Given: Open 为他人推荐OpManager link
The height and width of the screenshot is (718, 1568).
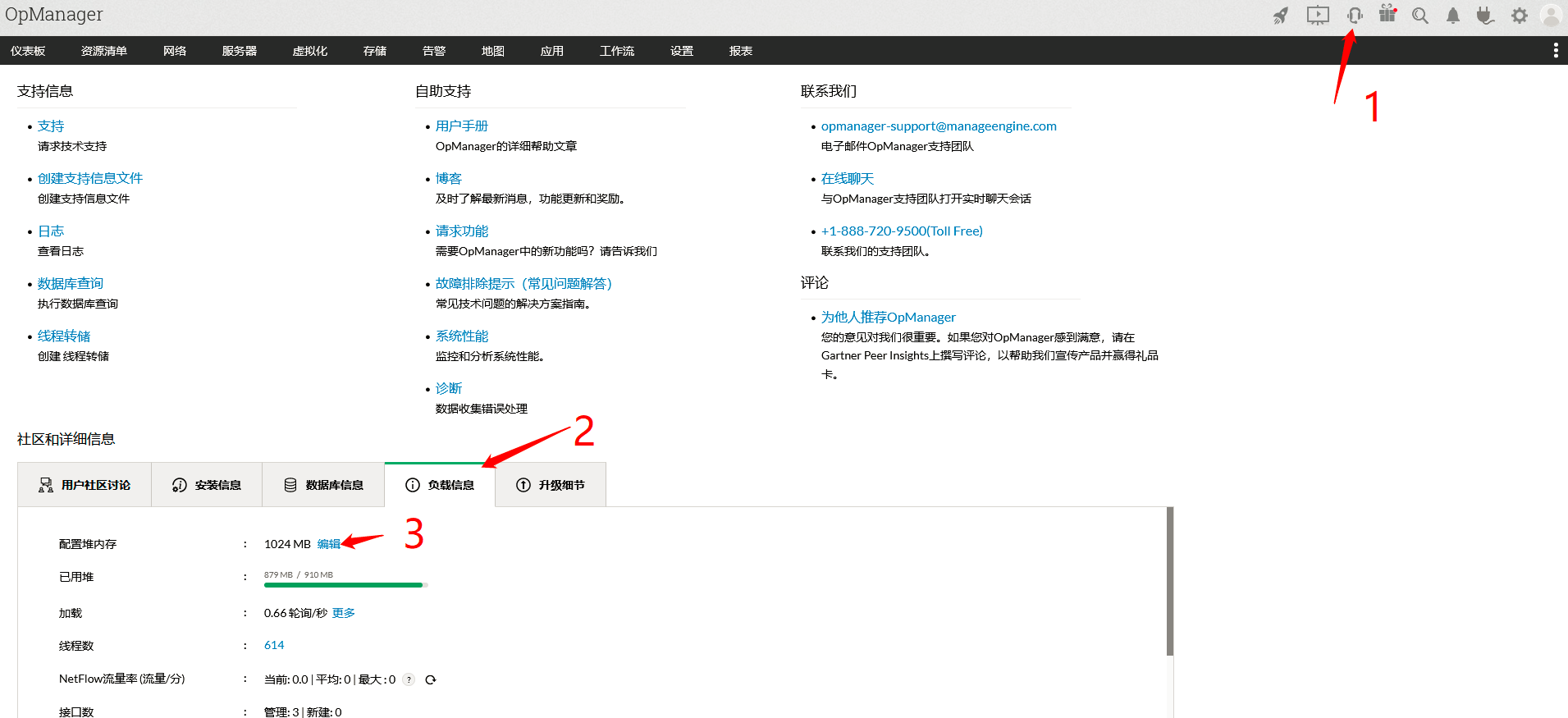Looking at the screenshot, I should click(x=889, y=318).
